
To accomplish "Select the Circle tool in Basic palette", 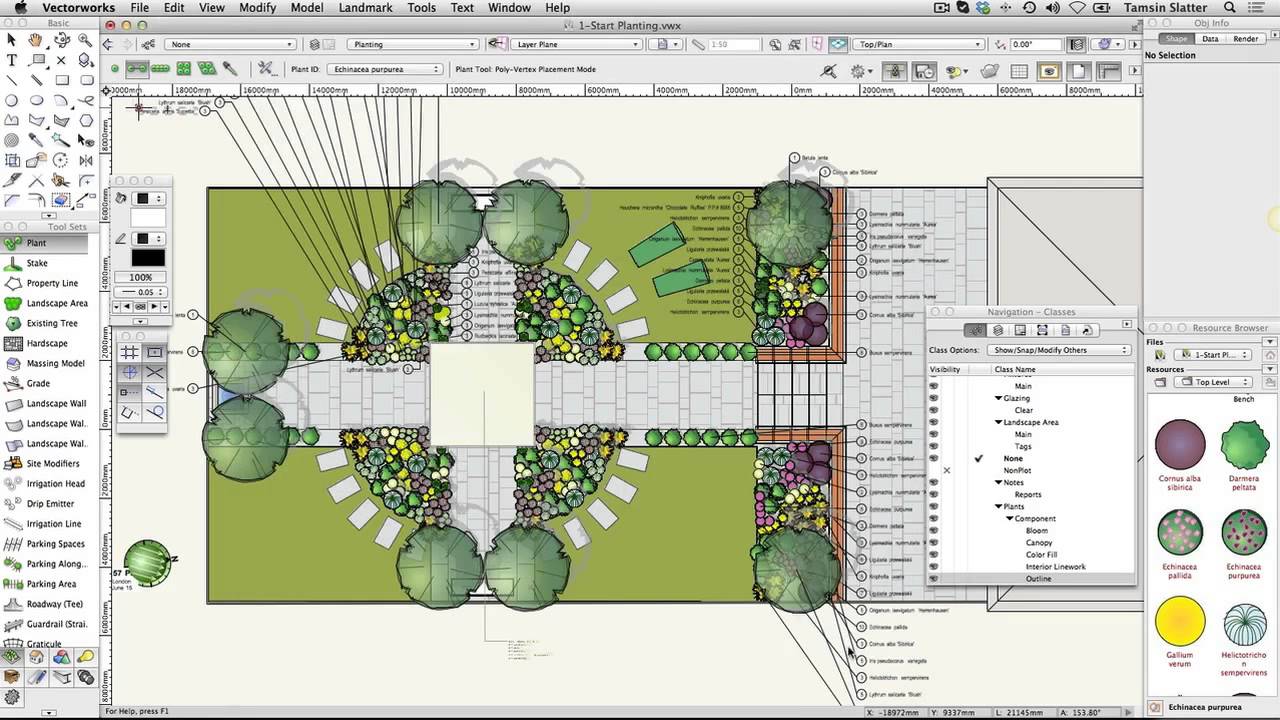I will pyautogui.click(x=12, y=100).
